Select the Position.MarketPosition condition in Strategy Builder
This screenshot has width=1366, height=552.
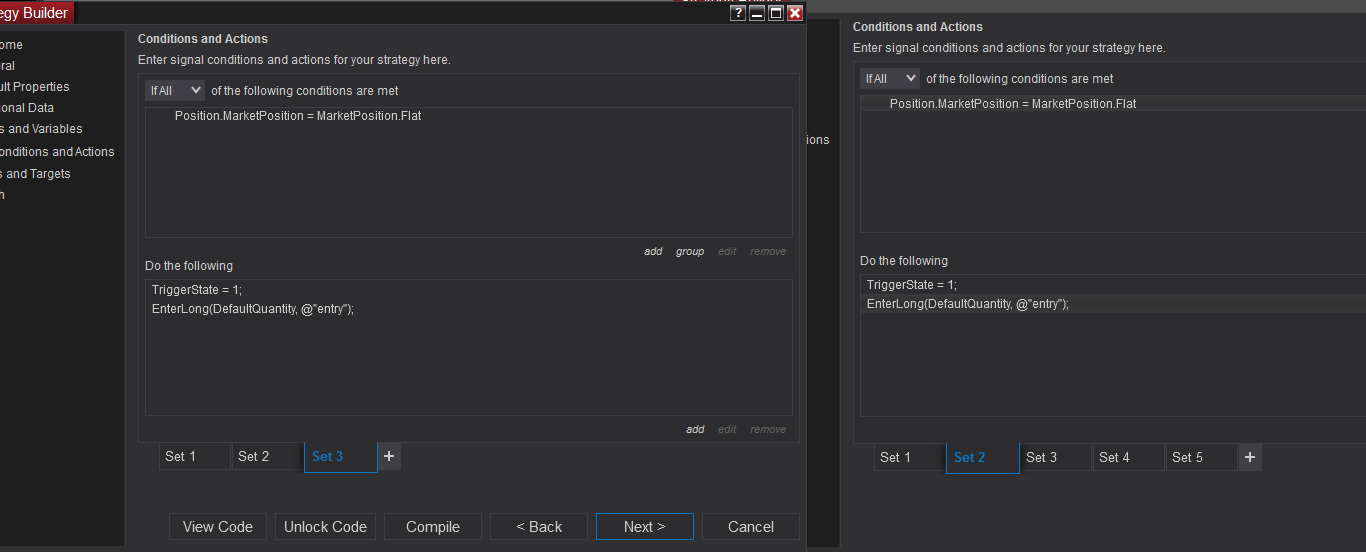click(x=298, y=116)
